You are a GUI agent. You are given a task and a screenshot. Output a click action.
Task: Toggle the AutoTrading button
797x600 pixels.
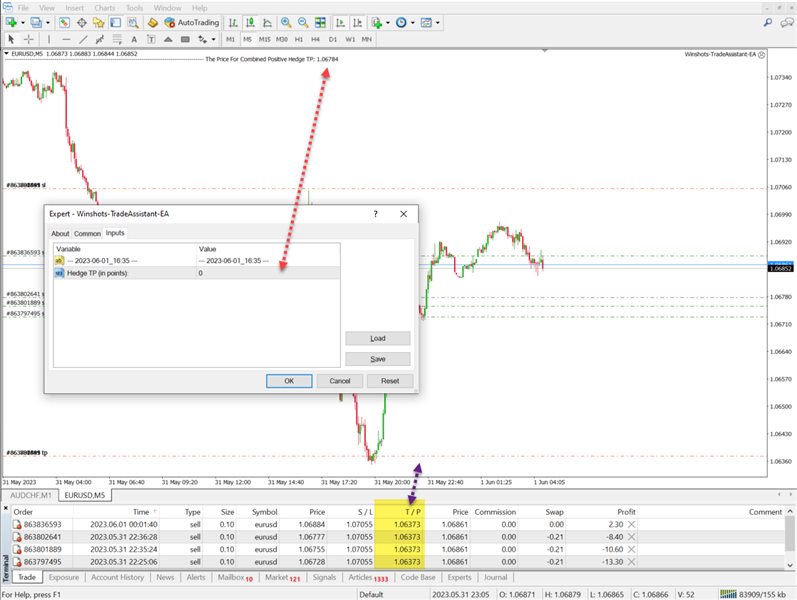(x=192, y=22)
